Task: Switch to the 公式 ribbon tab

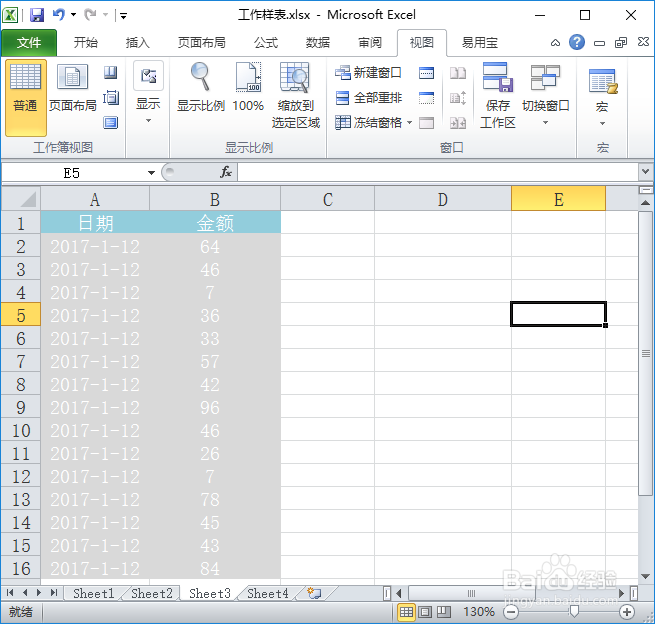Action: point(266,43)
